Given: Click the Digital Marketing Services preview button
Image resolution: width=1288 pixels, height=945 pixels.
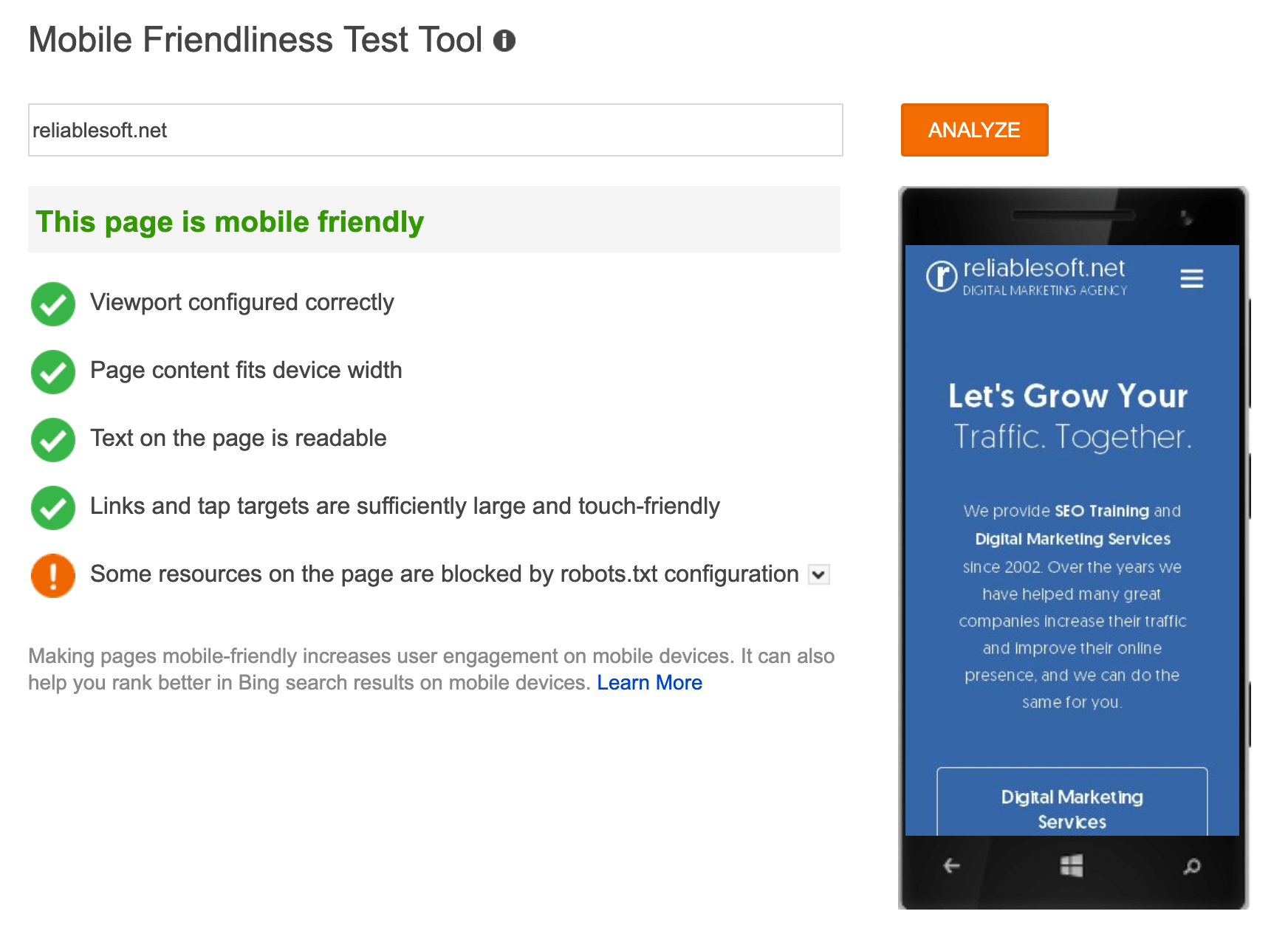Looking at the screenshot, I should click(x=1072, y=805).
